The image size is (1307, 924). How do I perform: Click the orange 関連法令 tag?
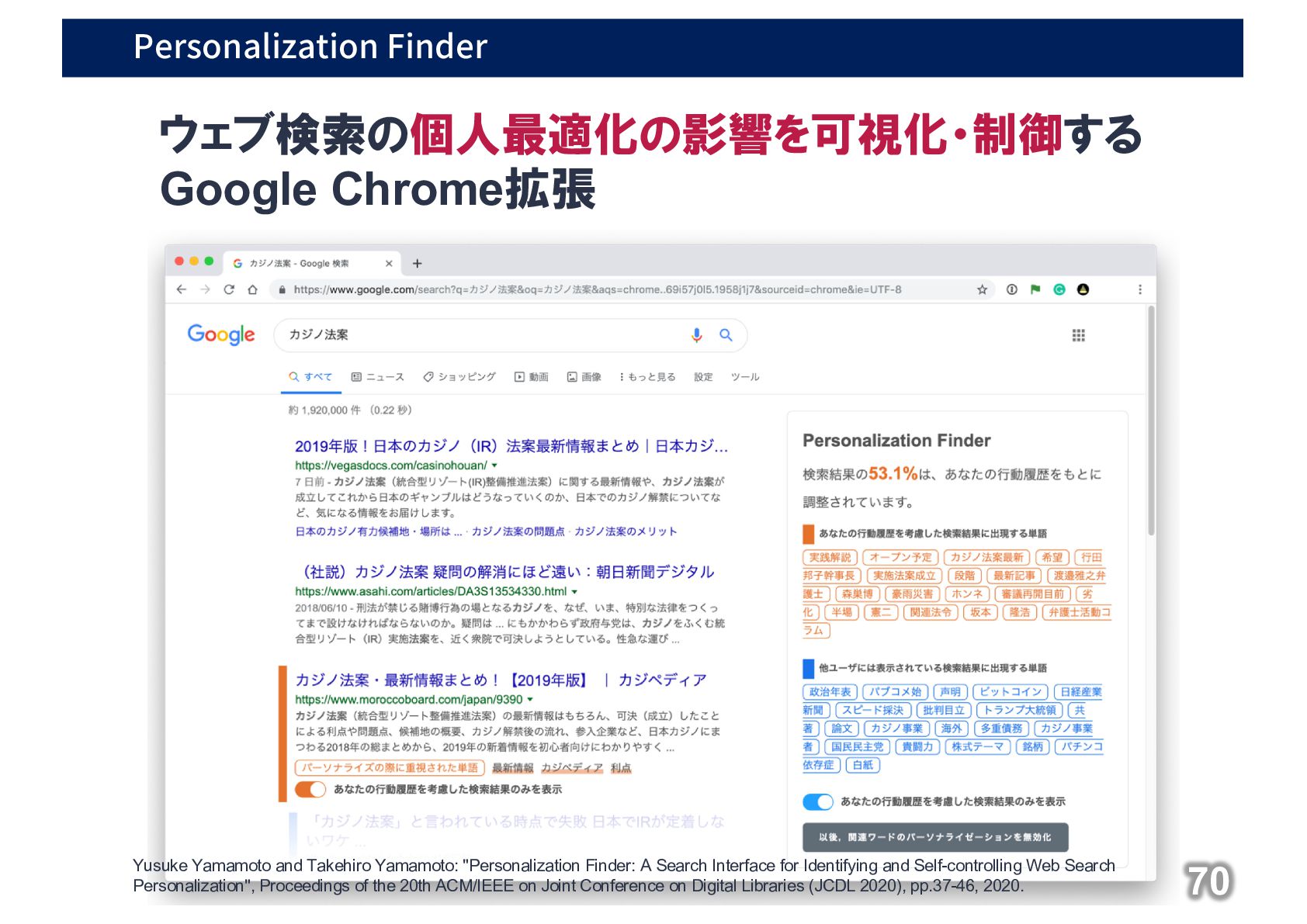tap(931, 612)
